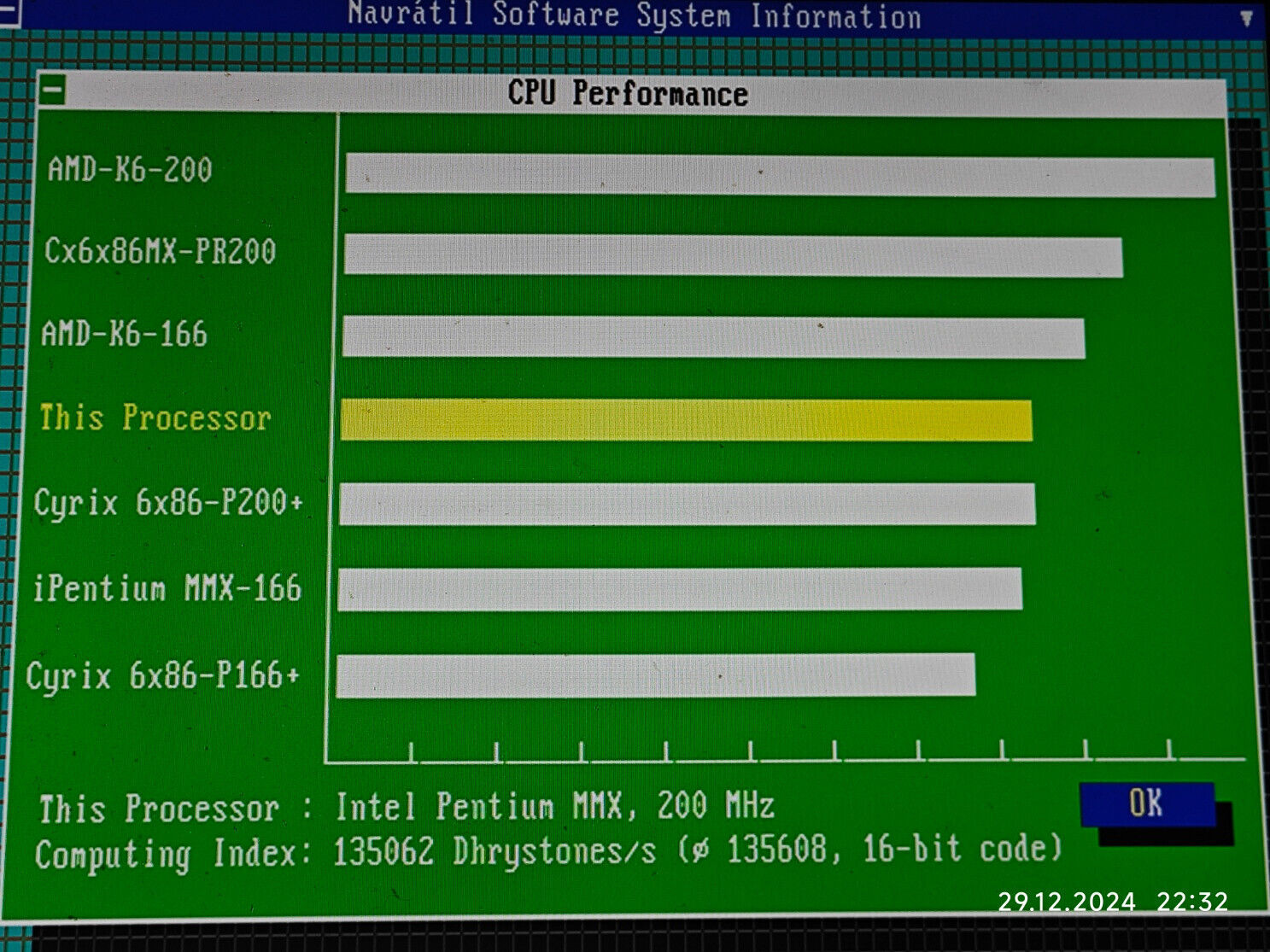Select the 135062 Dhrystones/s value

[495, 851]
